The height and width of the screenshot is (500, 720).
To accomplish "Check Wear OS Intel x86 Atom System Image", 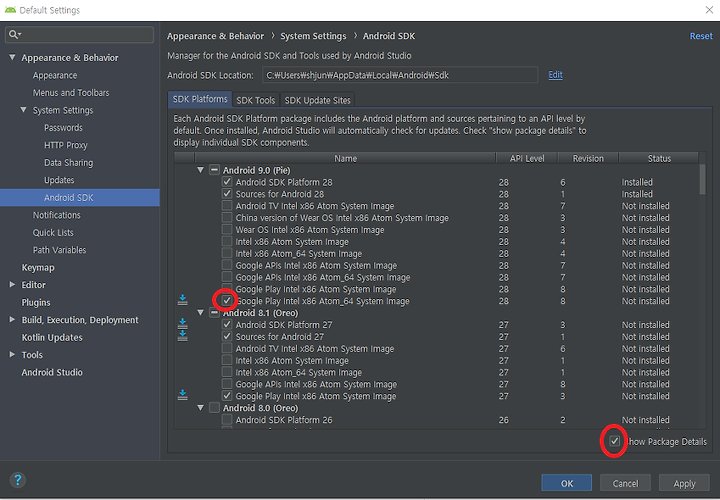I will click(227, 230).
